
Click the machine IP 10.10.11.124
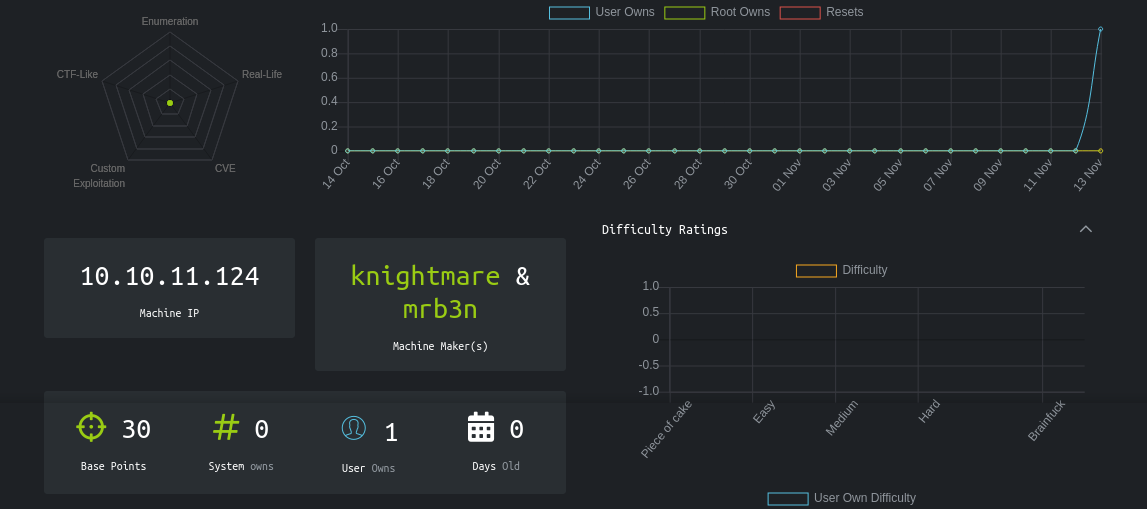pyautogui.click(x=169, y=277)
